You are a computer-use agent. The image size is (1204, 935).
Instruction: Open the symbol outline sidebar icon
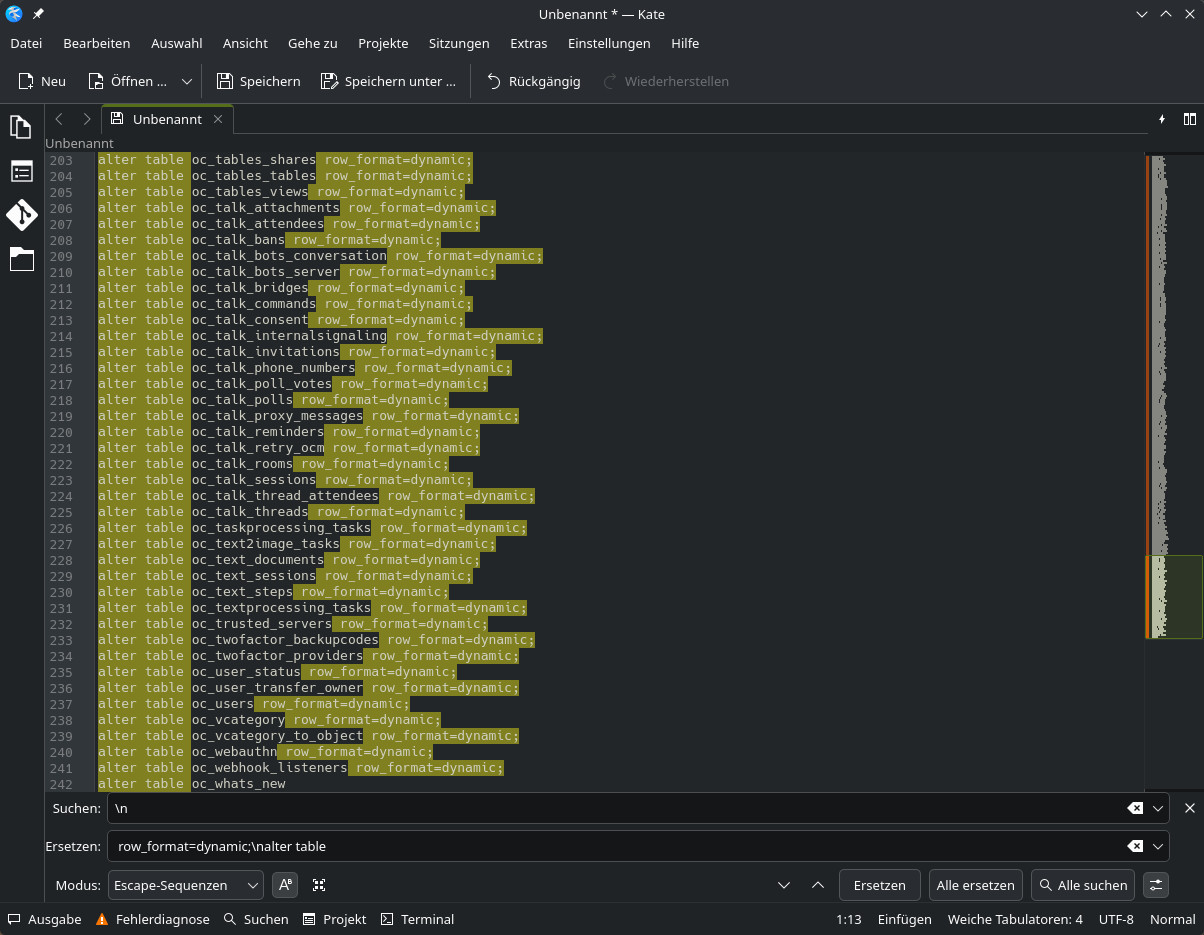point(21,171)
